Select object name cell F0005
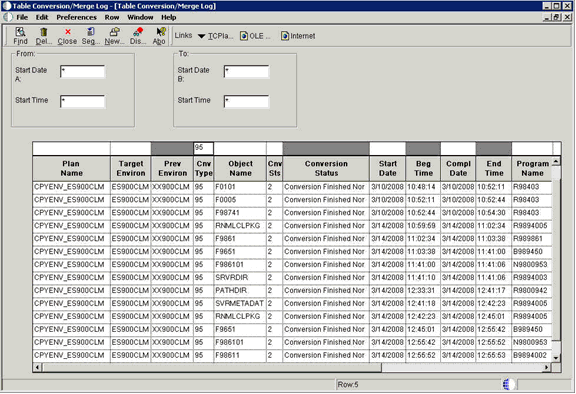 pos(240,200)
